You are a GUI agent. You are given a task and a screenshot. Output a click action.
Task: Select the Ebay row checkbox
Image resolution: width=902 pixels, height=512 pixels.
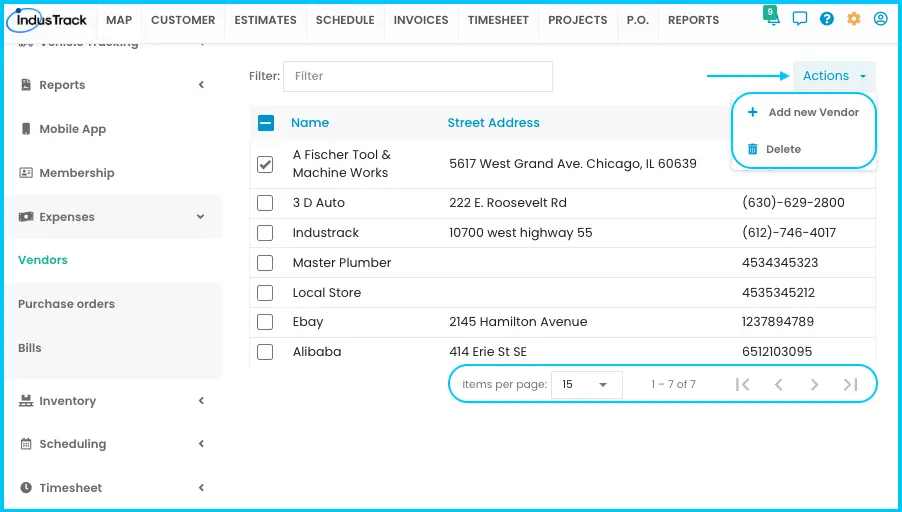265,322
